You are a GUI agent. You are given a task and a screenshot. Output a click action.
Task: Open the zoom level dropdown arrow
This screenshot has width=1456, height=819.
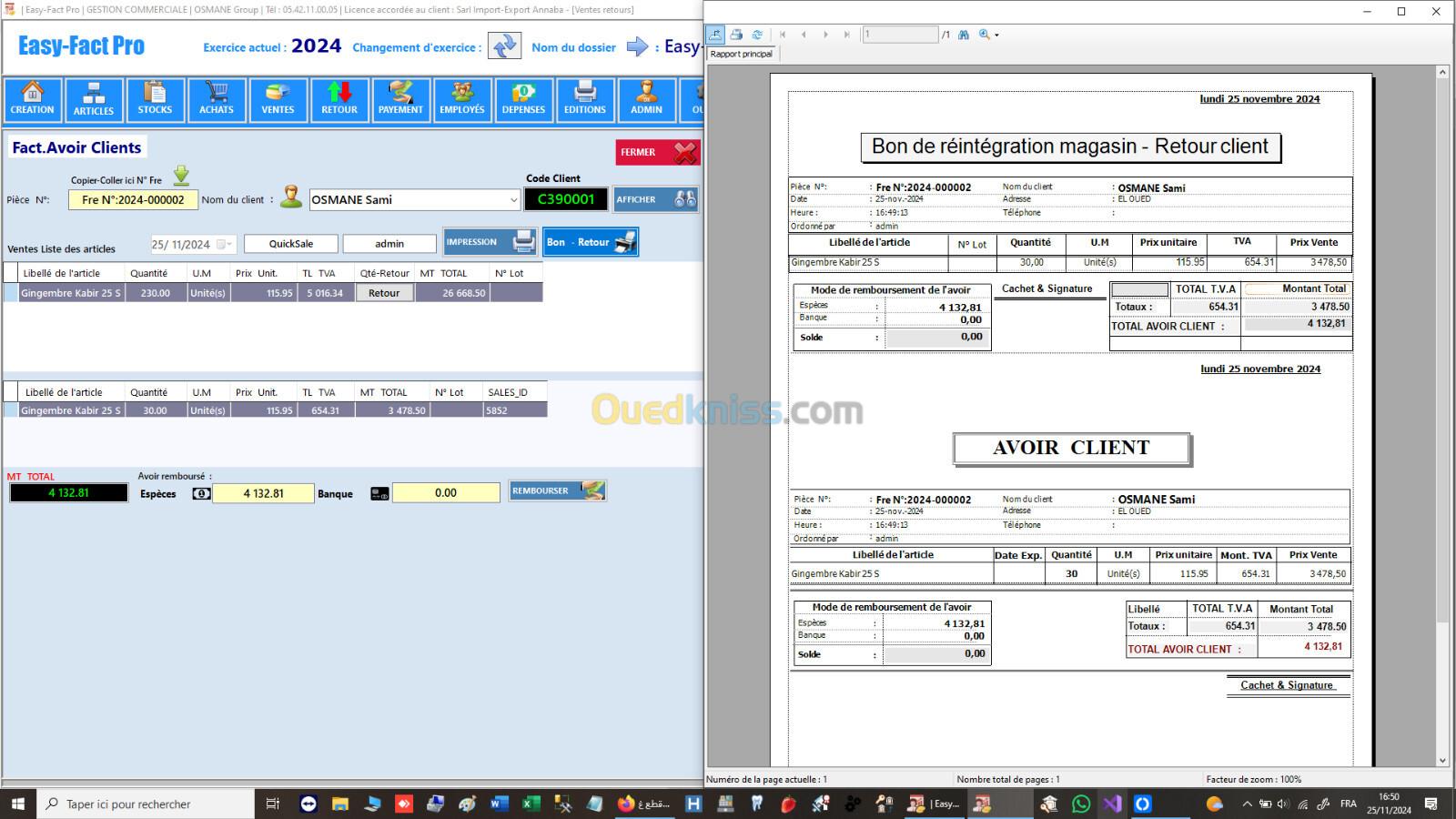pyautogui.click(x=997, y=35)
